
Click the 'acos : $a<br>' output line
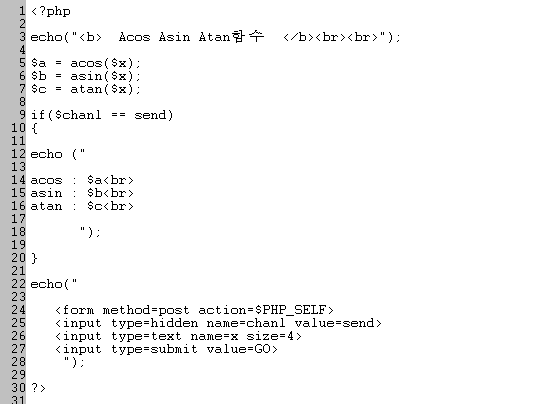click(x=82, y=180)
